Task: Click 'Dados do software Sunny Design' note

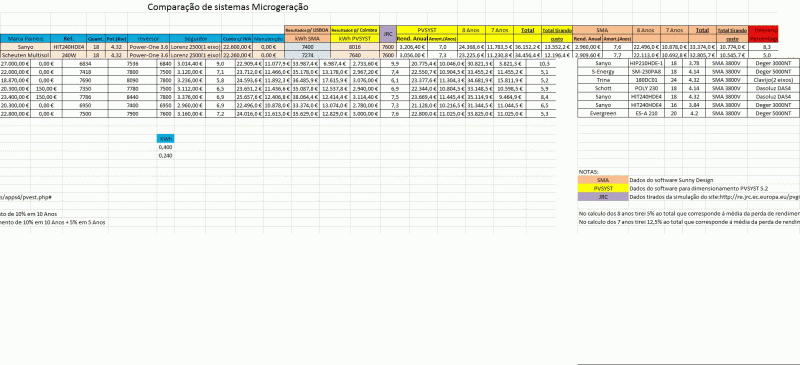Action: pyautogui.click(x=671, y=180)
